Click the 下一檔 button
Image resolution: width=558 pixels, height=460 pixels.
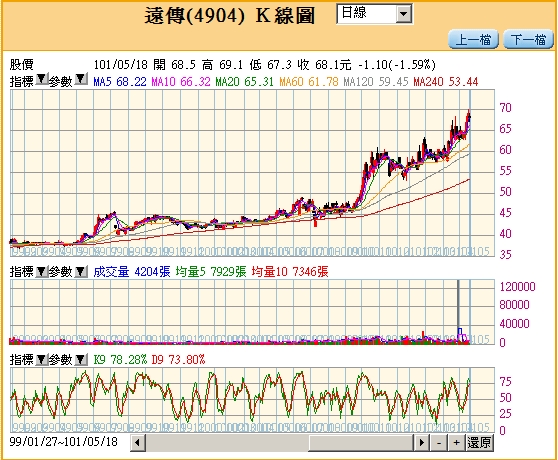528,39
